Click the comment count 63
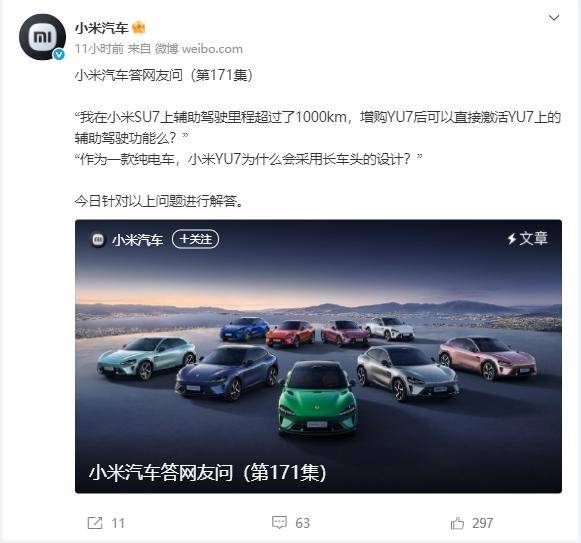Image resolution: width=581 pixels, height=543 pixels. pos(302,523)
